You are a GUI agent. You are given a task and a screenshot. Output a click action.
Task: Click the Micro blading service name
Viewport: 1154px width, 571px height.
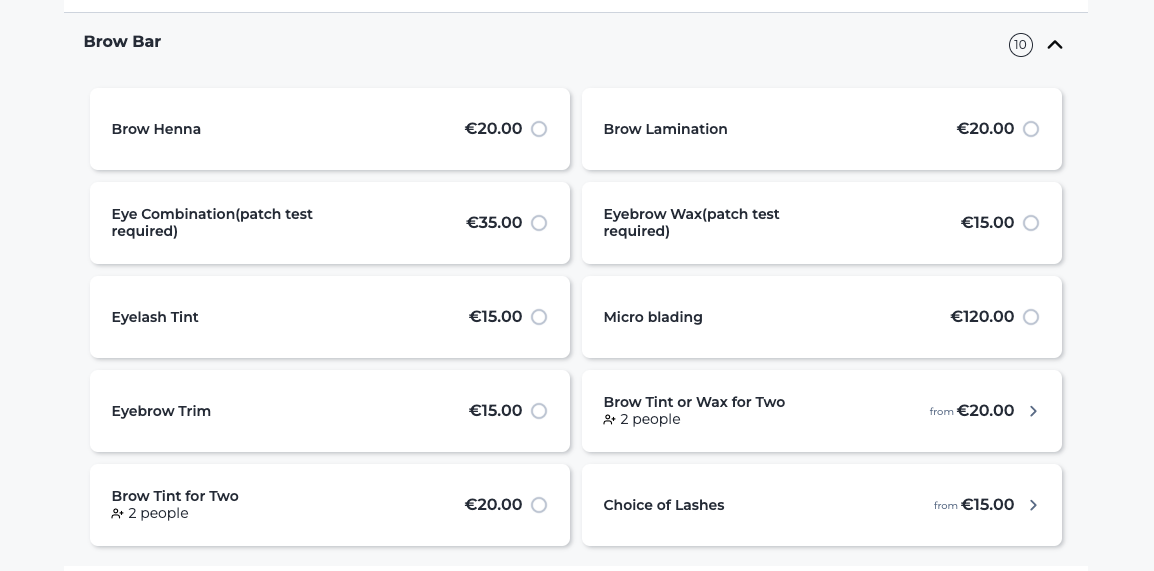tap(653, 317)
